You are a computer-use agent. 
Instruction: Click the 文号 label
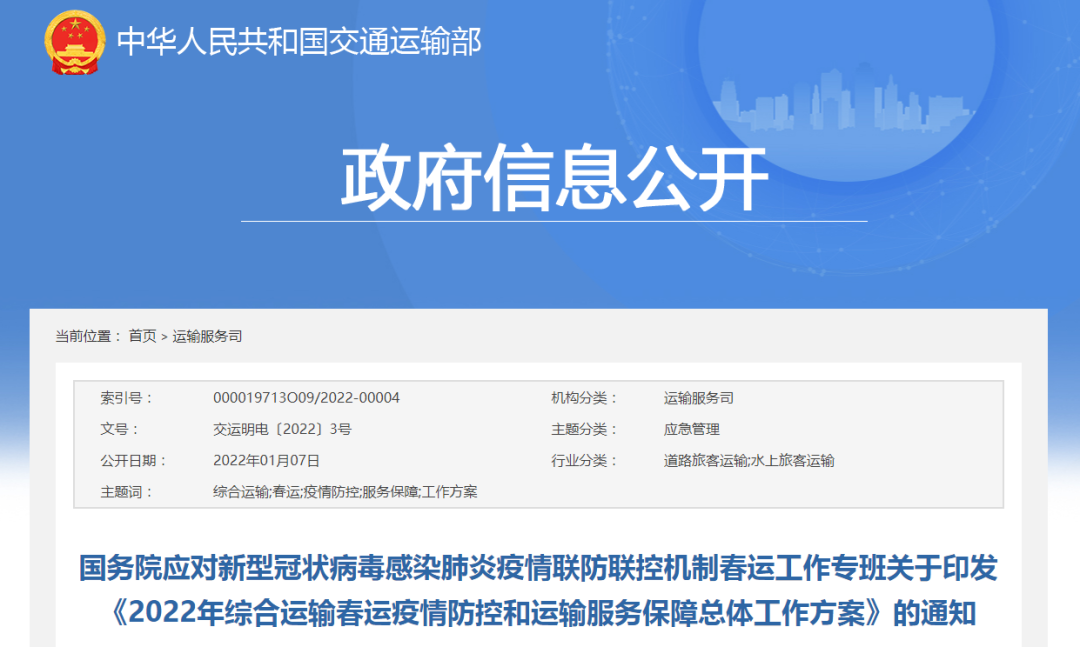click(120, 429)
